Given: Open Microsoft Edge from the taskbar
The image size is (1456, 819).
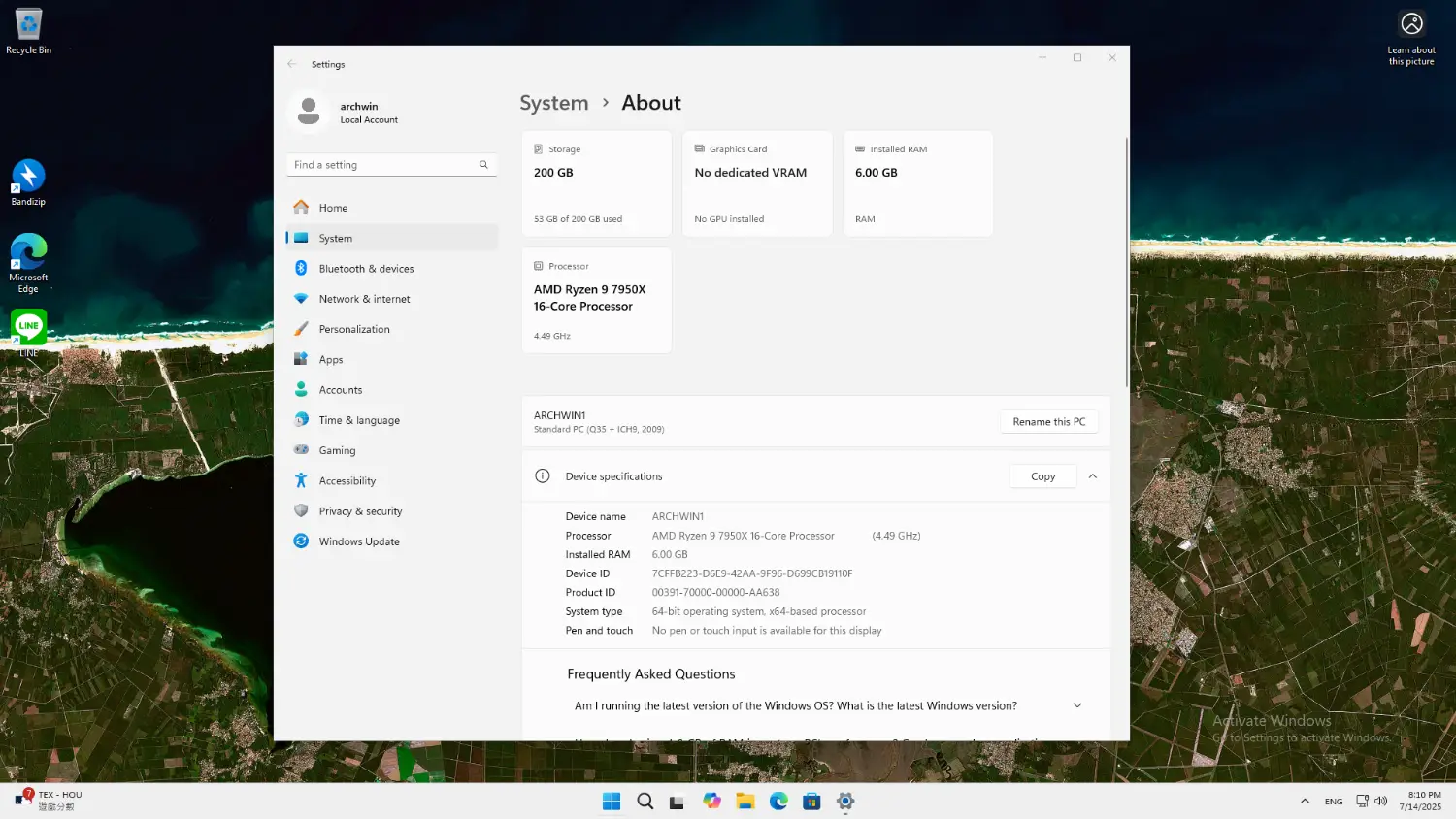Looking at the screenshot, I should pyautogui.click(x=778, y=802).
